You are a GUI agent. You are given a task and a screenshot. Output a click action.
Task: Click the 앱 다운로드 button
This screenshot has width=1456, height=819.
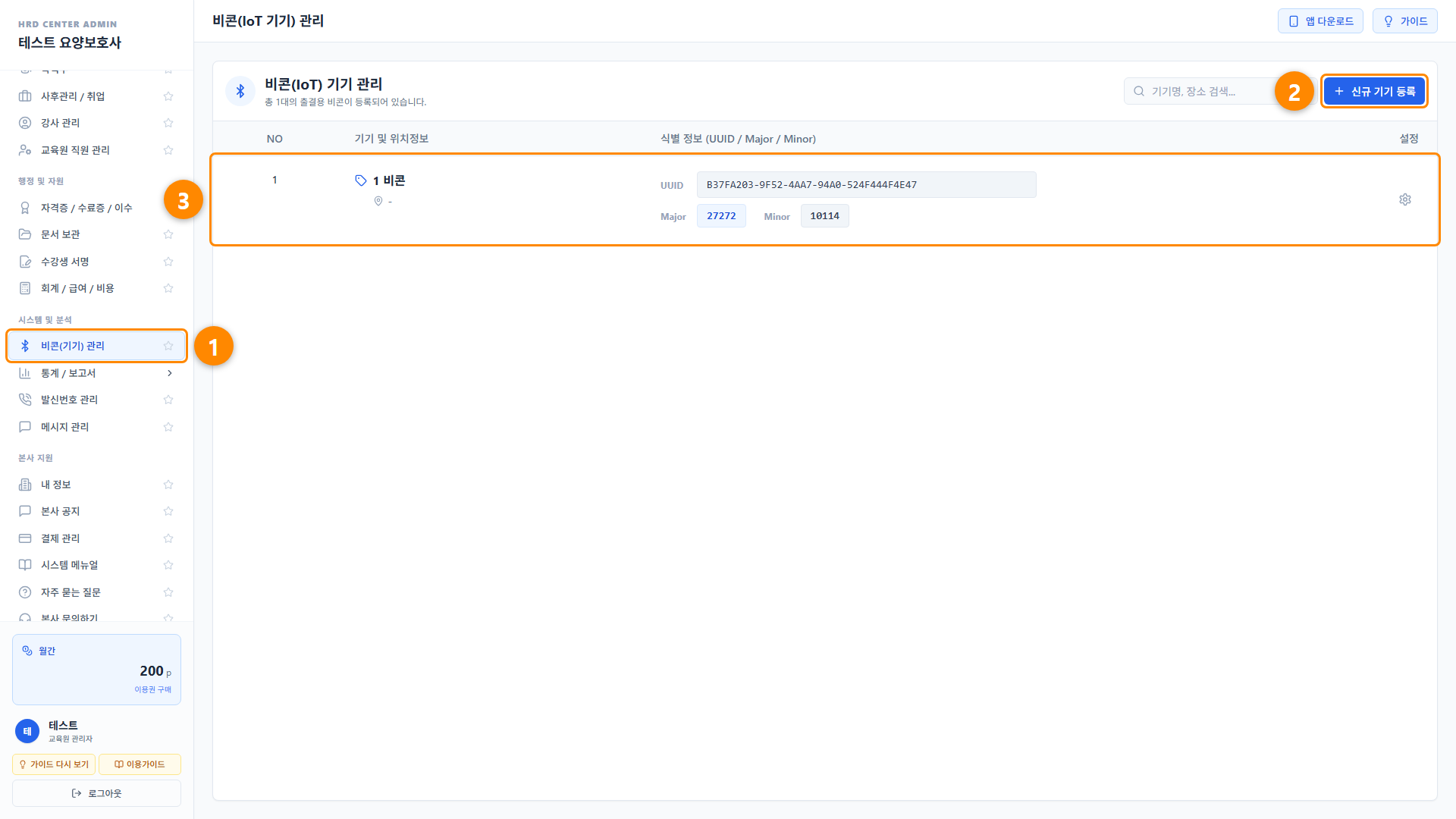1320,21
